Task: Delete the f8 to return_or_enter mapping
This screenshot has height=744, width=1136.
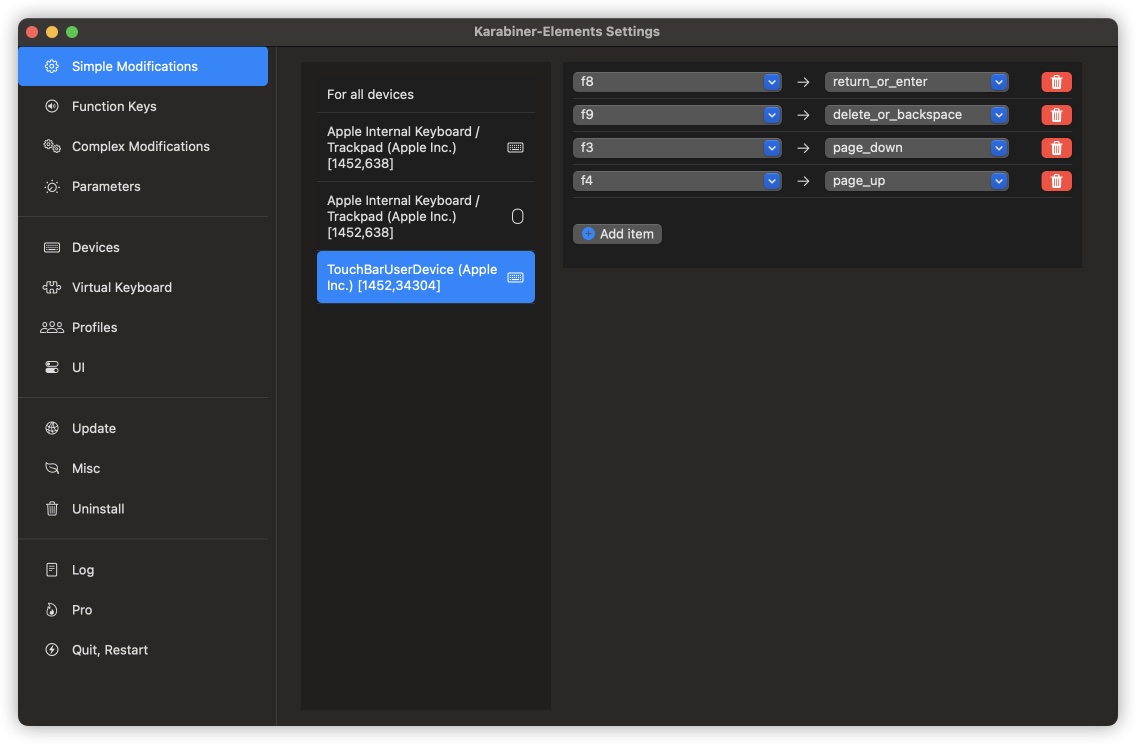Action: (x=1056, y=82)
